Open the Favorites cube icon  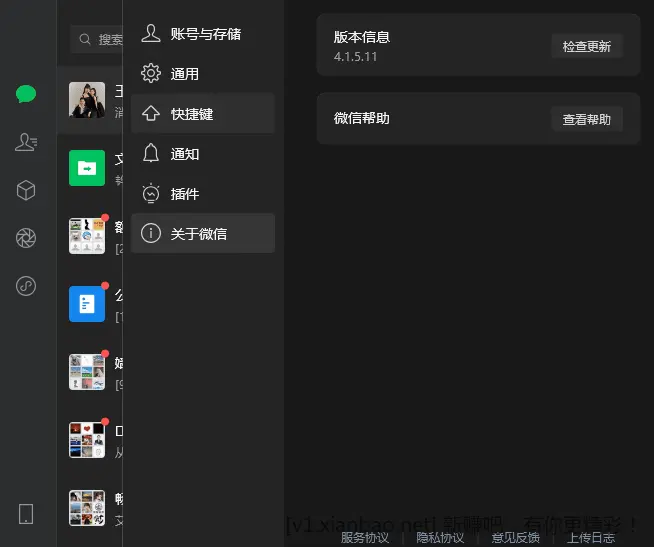tap(26, 190)
